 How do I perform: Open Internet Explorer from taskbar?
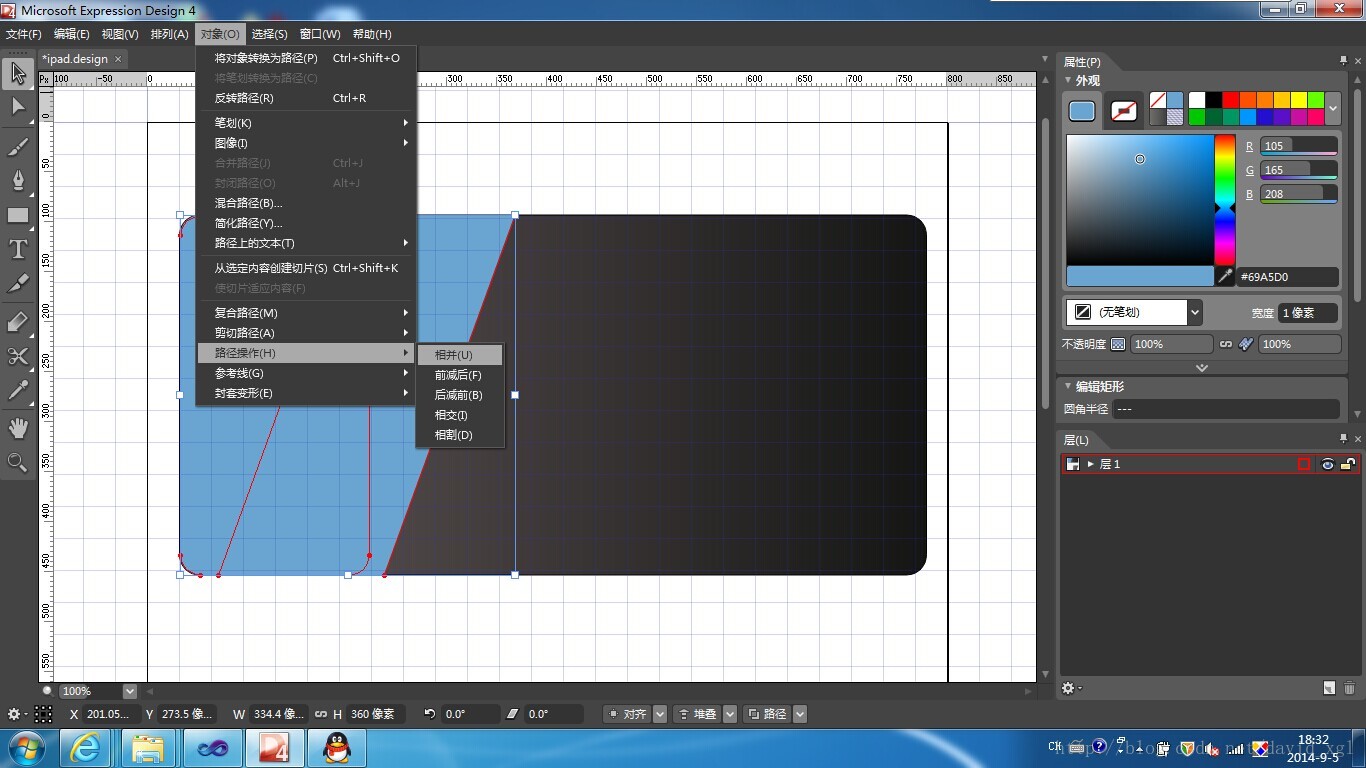[x=86, y=748]
